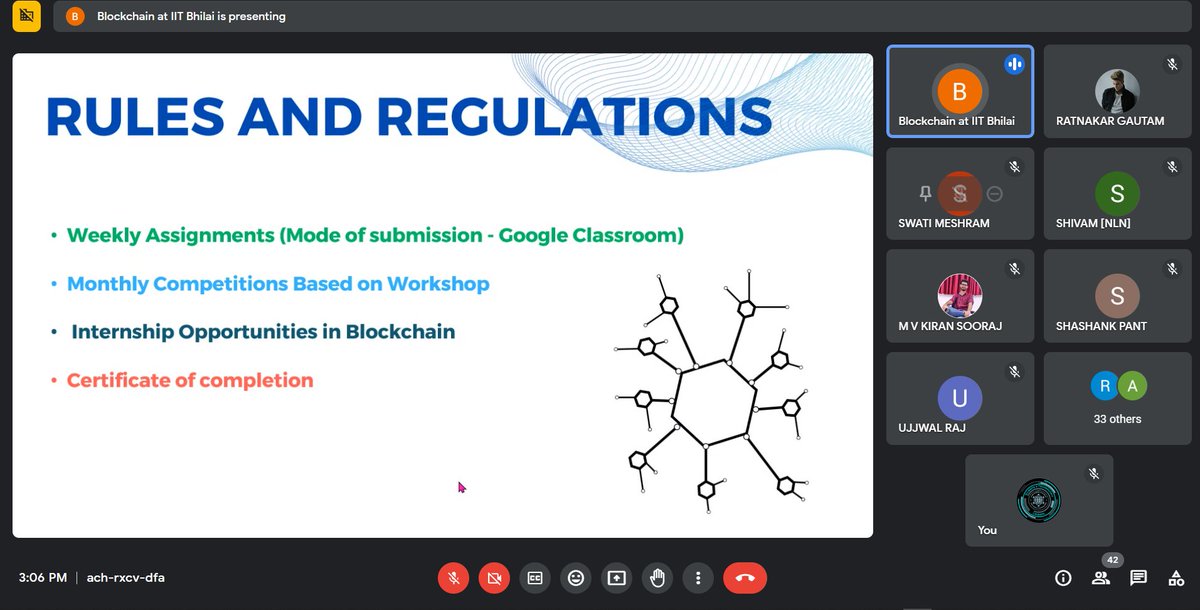Select the SHASHANK PANT participant tile
The height and width of the screenshot is (610, 1200).
pos(1118,295)
